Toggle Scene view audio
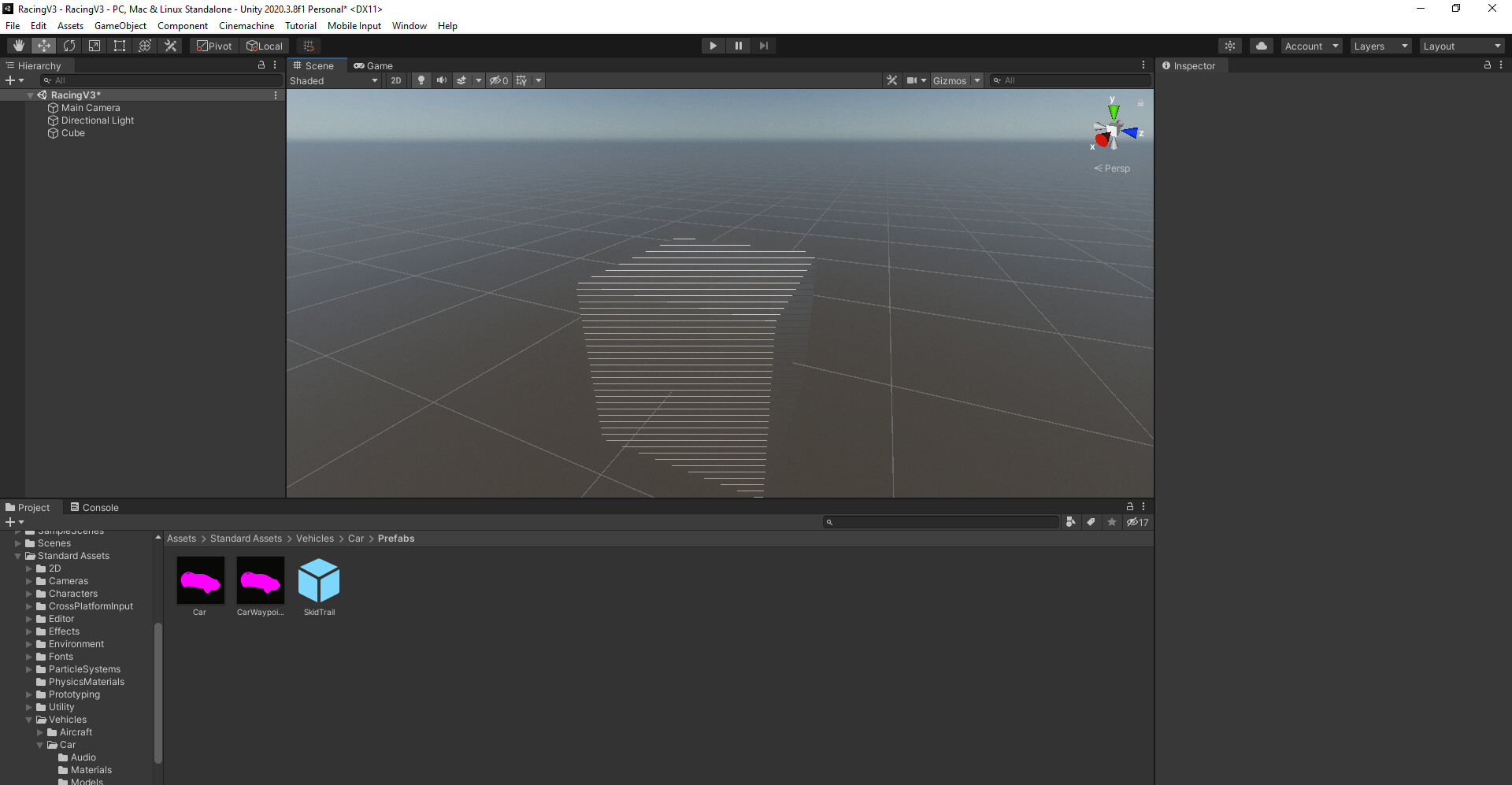Viewport: 1512px width, 785px height. tap(441, 80)
